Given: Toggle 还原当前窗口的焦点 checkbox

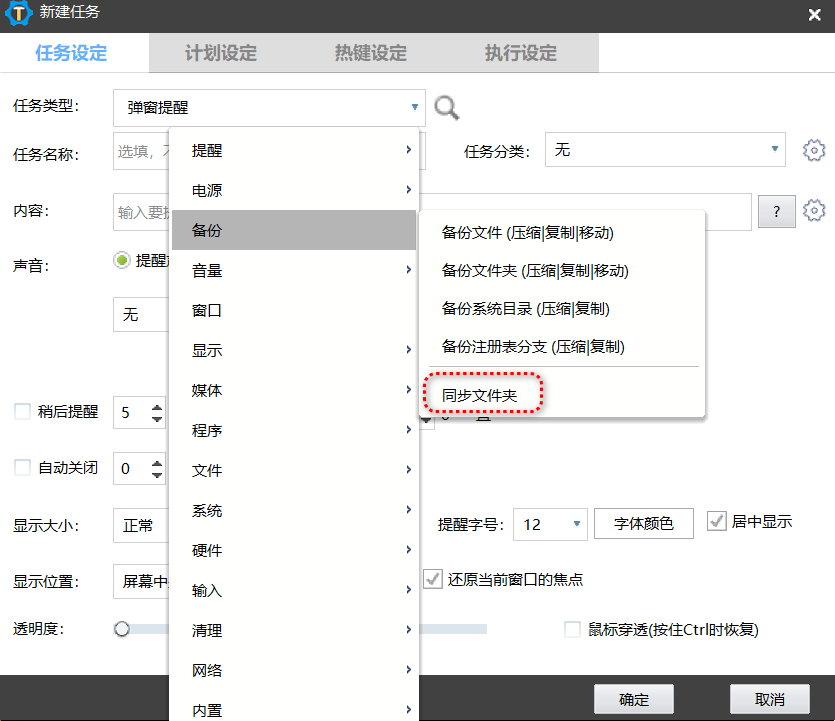Looking at the screenshot, I should click(433, 579).
